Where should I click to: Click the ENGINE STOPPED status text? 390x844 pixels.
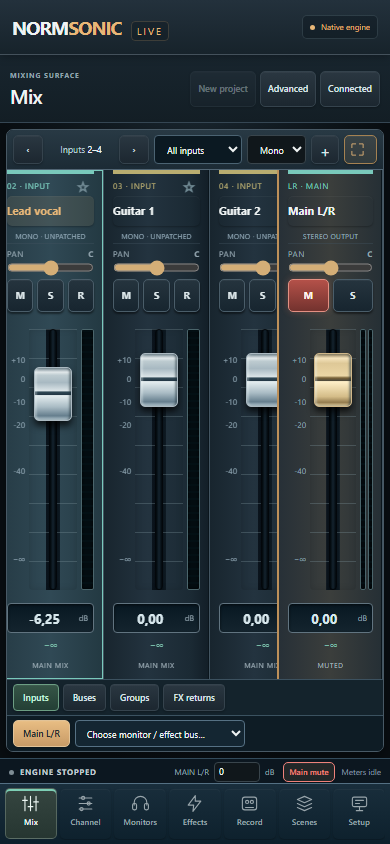[x=58, y=772]
